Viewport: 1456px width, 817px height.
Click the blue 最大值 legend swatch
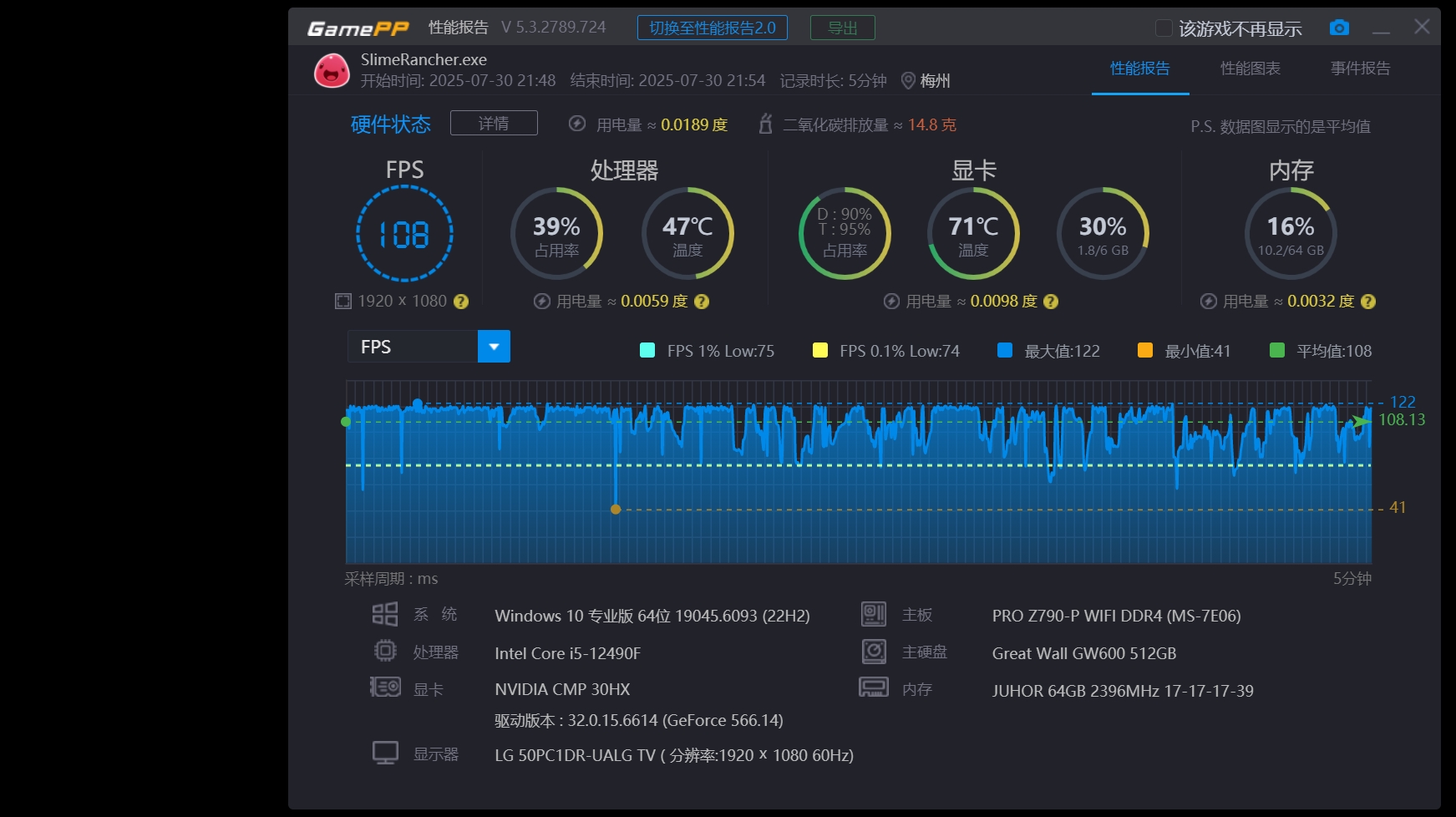click(x=1005, y=350)
